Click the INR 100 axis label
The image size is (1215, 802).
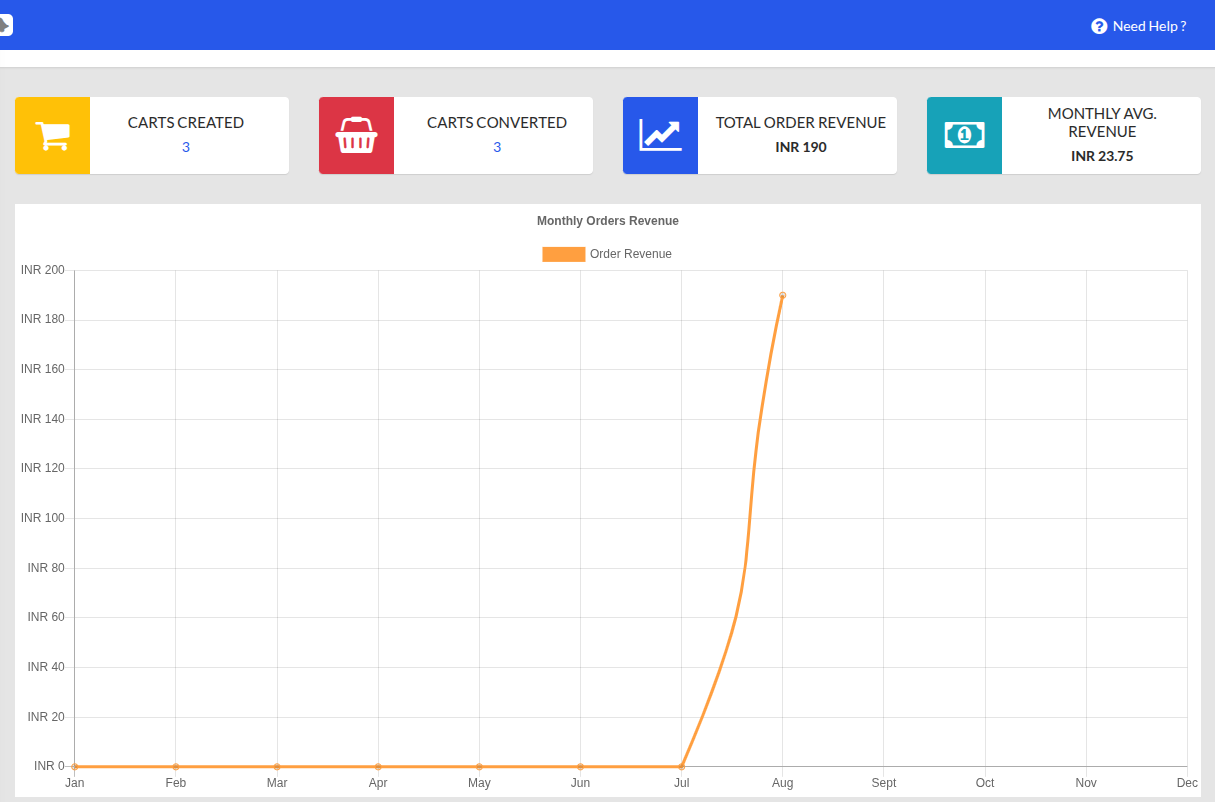coord(43,518)
